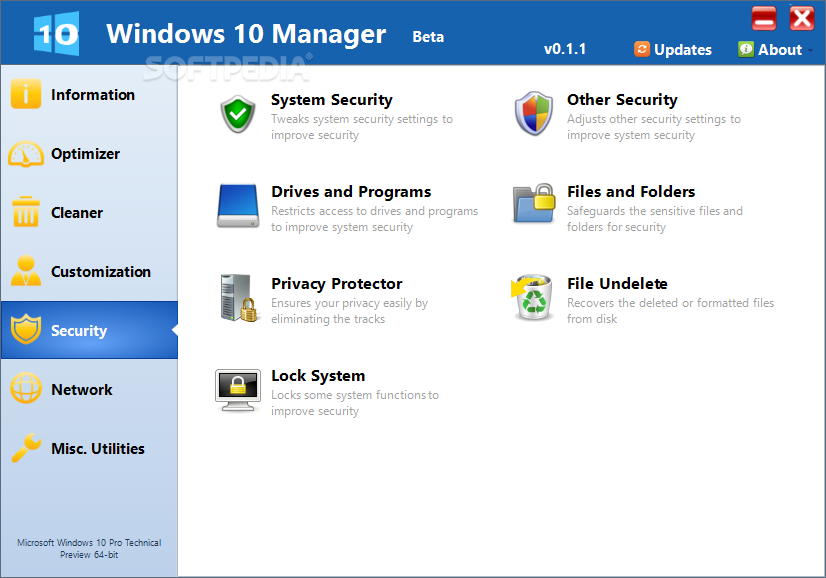Screen dimensions: 826x578
Task: Click the Drives and Programs drive icon
Action: 238,206
